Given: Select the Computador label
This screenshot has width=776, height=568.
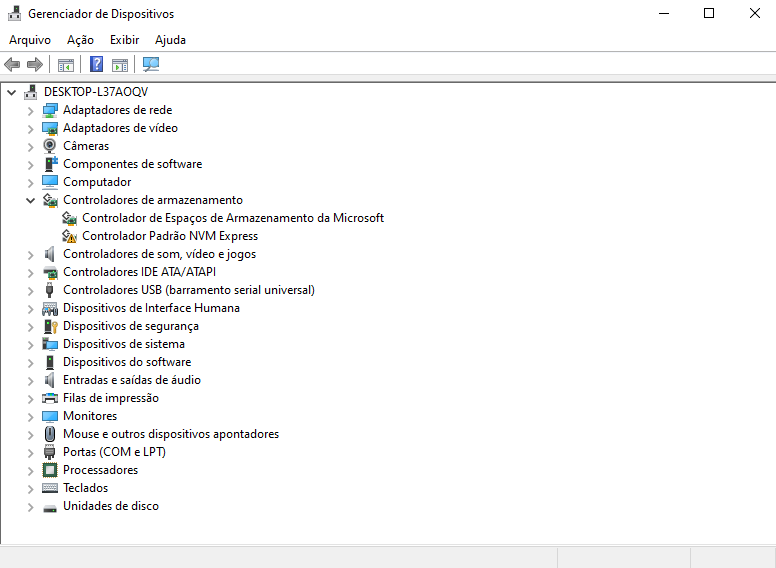Looking at the screenshot, I should point(97,182).
